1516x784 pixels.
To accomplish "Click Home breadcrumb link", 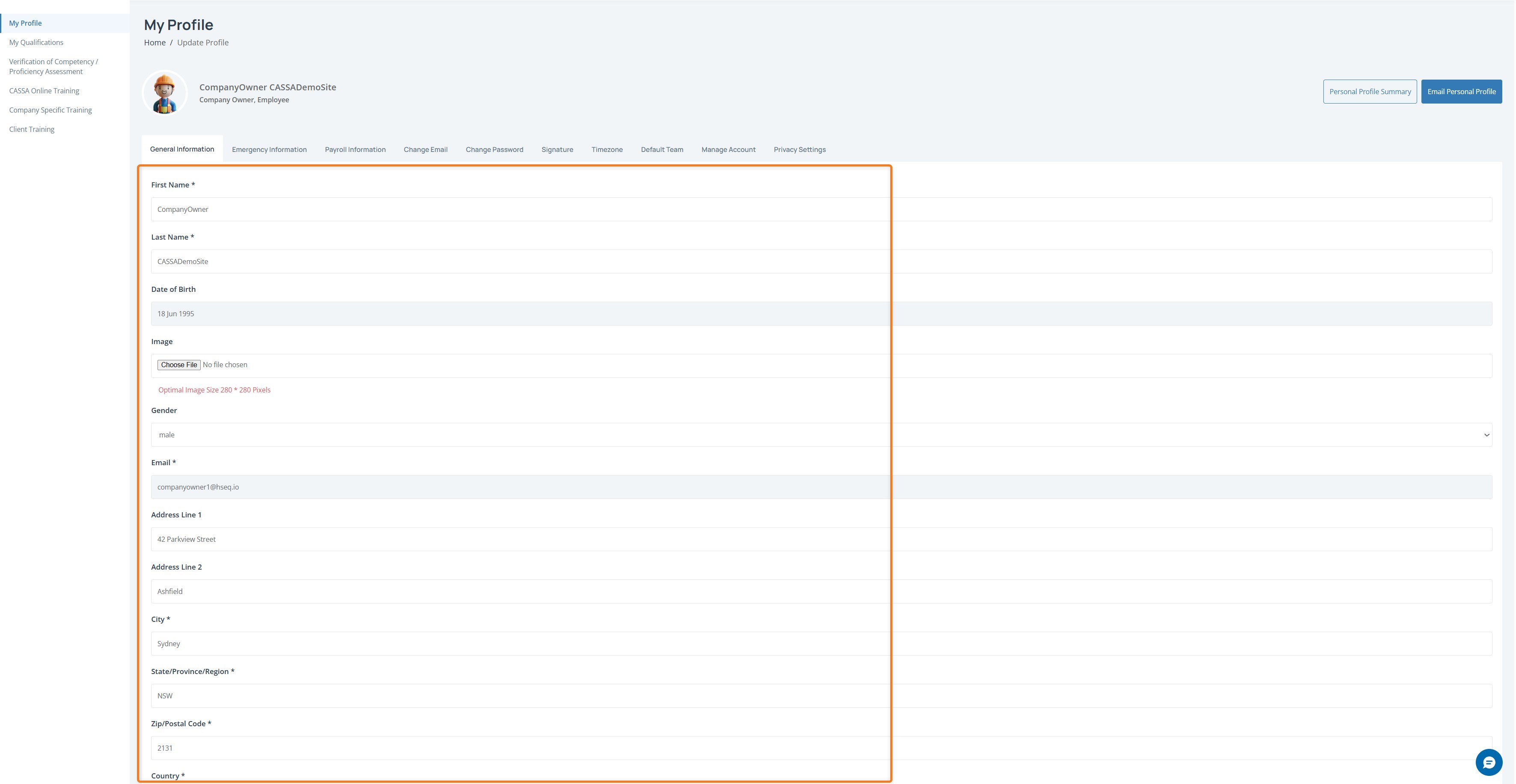I will coord(155,42).
